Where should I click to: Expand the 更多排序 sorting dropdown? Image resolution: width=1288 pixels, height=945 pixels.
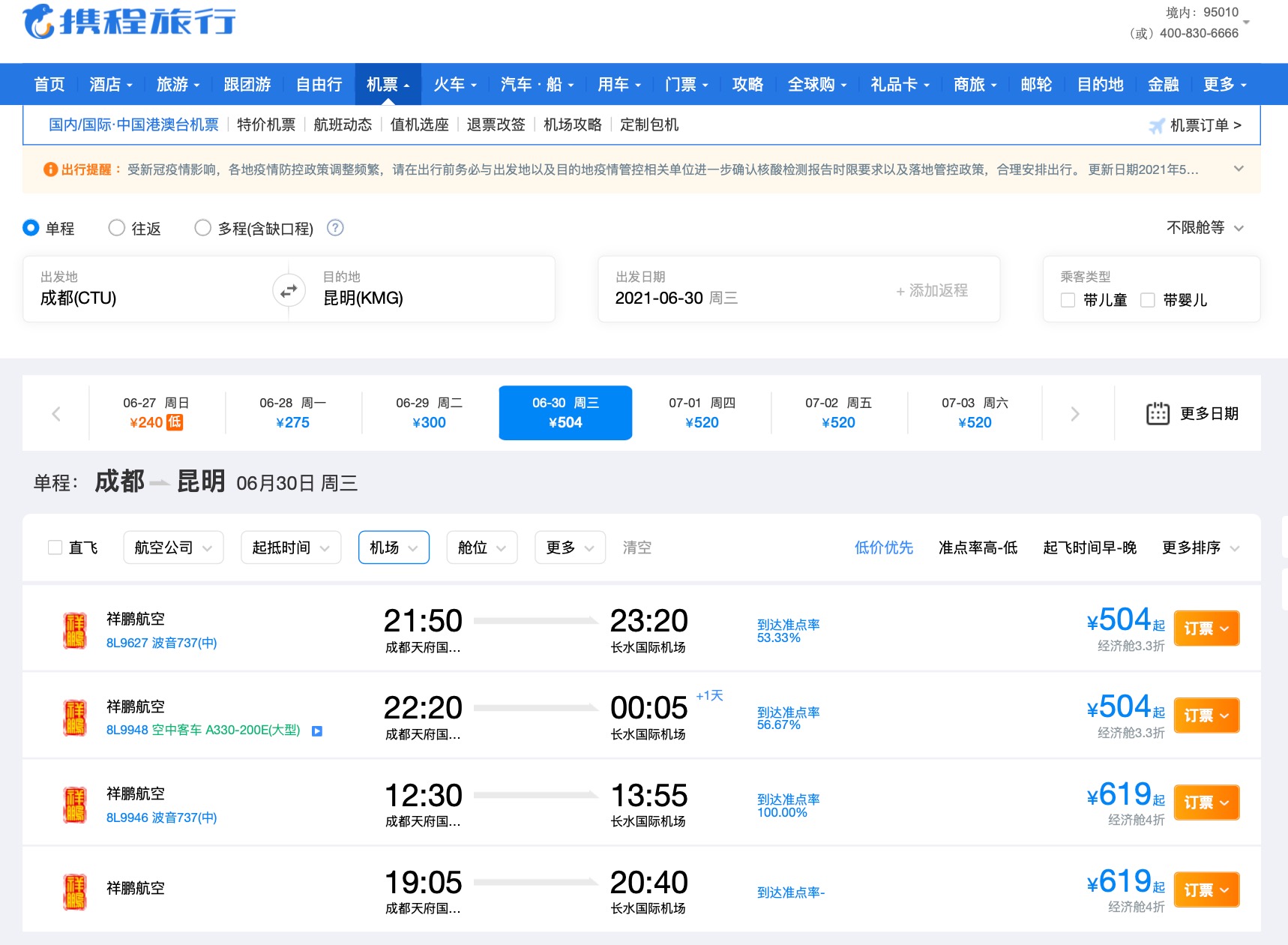(x=1200, y=547)
